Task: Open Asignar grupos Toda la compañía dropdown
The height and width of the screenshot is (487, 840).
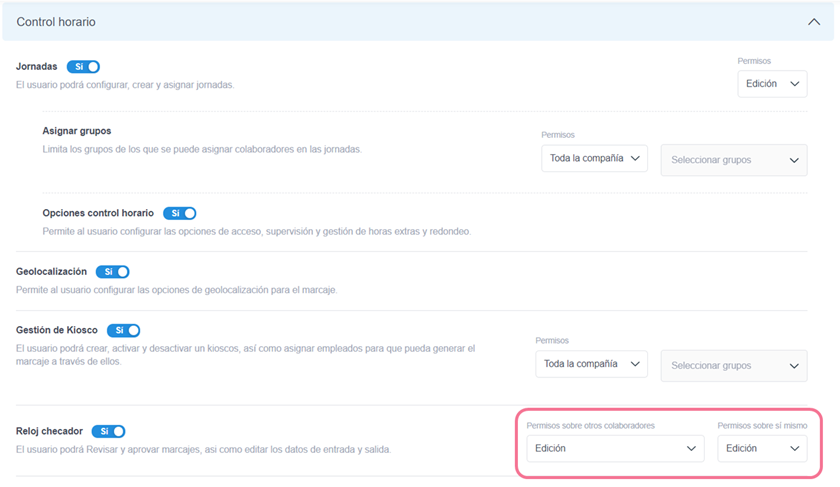Action: (x=594, y=159)
